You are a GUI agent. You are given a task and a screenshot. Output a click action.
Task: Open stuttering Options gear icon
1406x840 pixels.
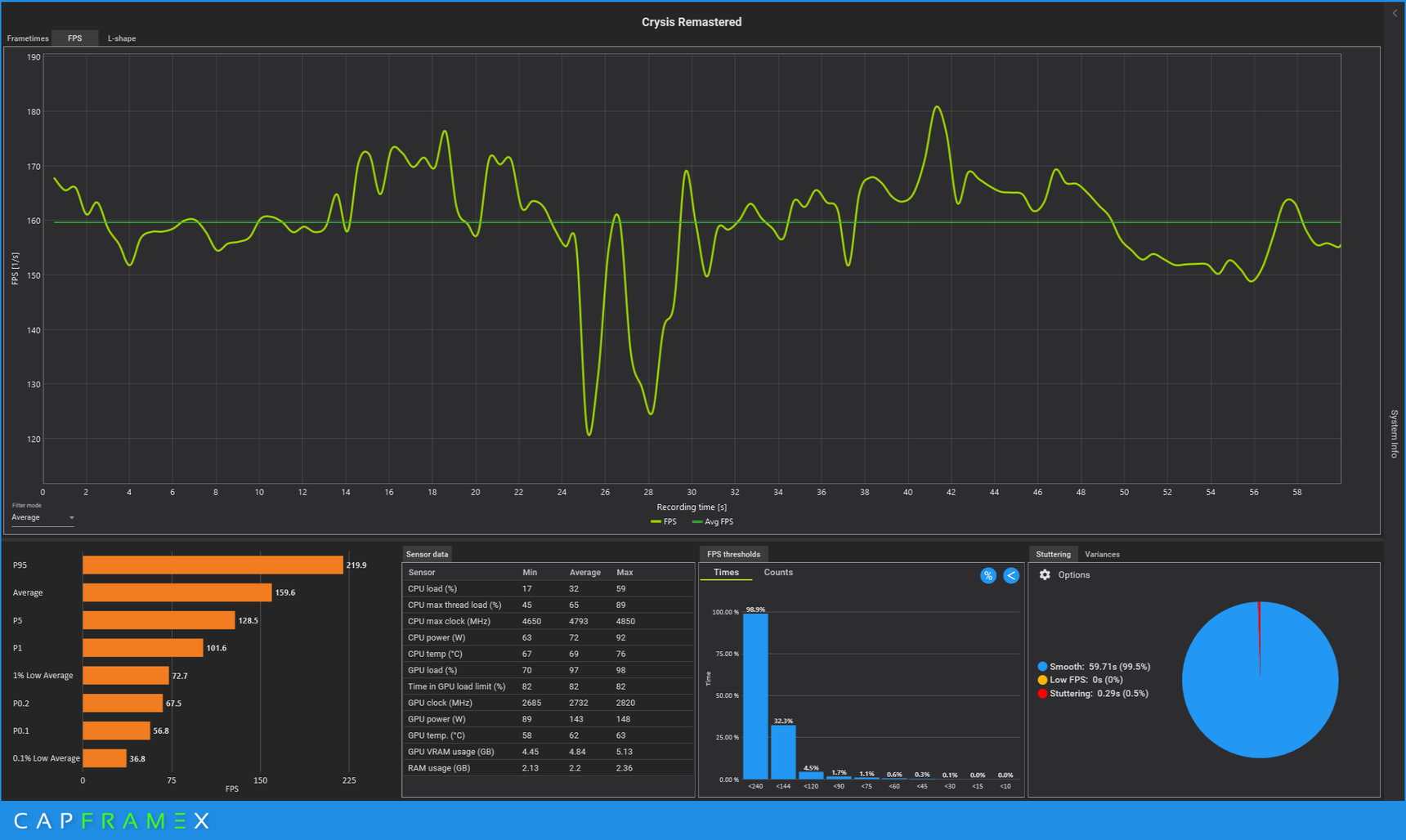(1045, 574)
